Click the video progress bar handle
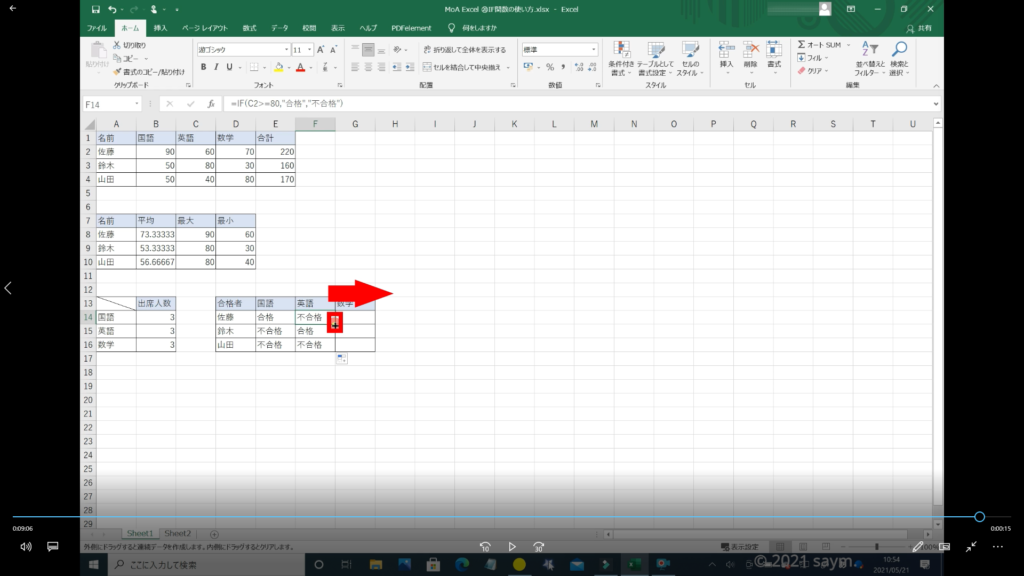Image resolution: width=1024 pixels, height=576 pixels. tap(980, 517)
